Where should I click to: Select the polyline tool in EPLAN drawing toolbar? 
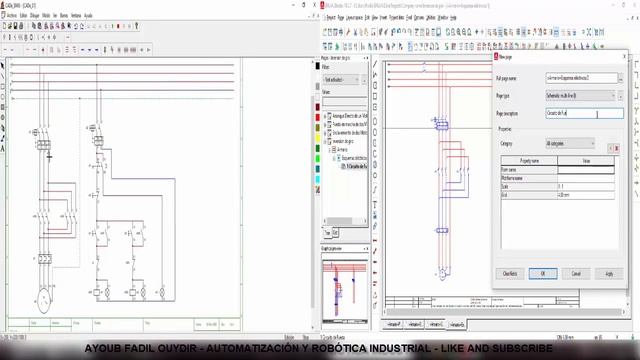click(x=375, y=75)
